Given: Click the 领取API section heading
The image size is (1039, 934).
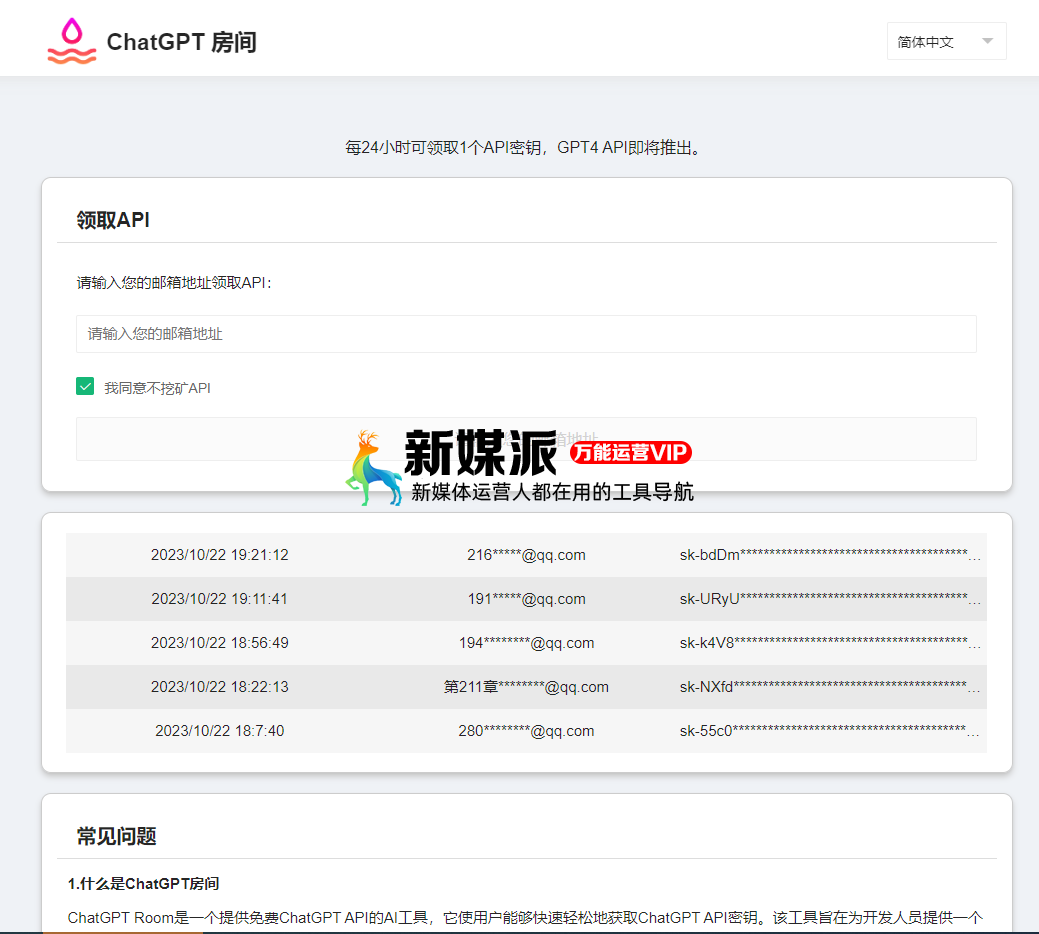Looking at the screenshot, I should coord(113,220).
